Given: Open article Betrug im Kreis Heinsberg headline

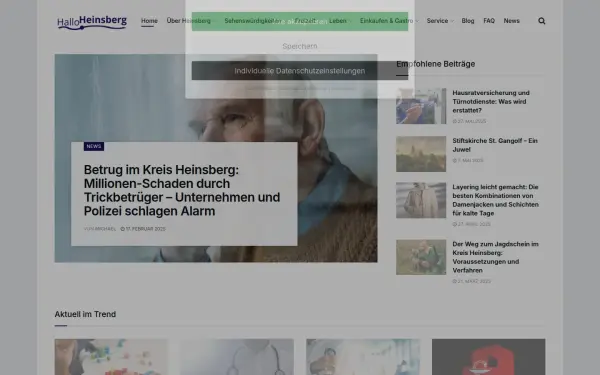Looking at the screenshot, I should coord(182,190).
